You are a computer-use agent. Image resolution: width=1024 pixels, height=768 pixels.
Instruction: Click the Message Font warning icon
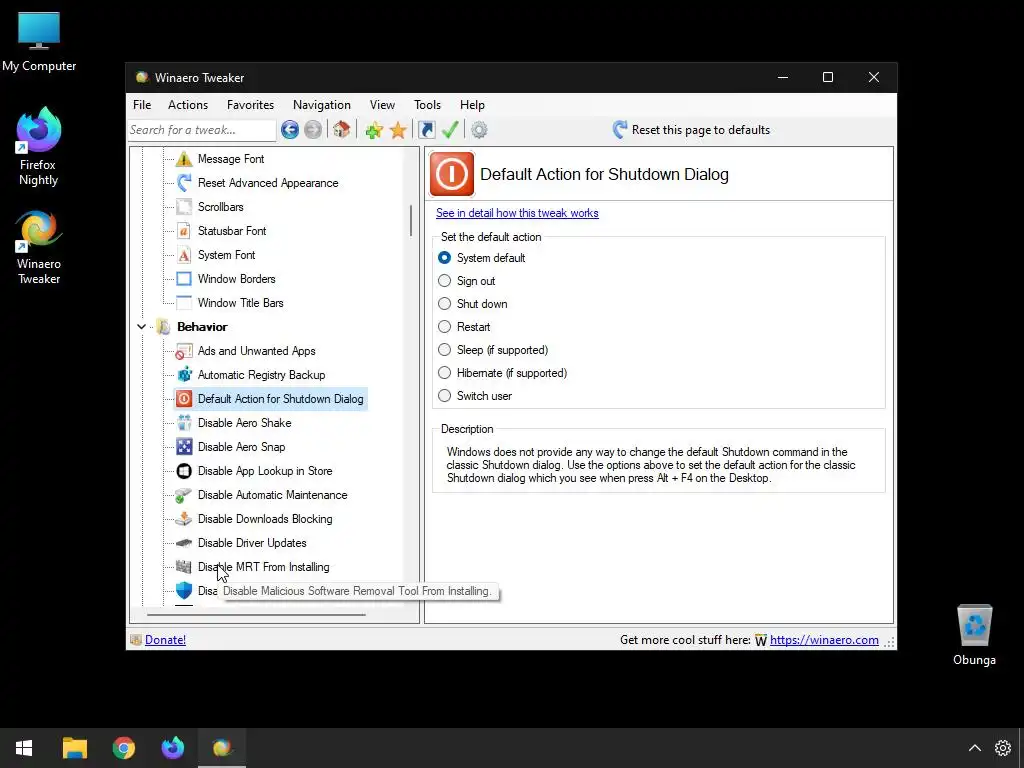[184, 159]
